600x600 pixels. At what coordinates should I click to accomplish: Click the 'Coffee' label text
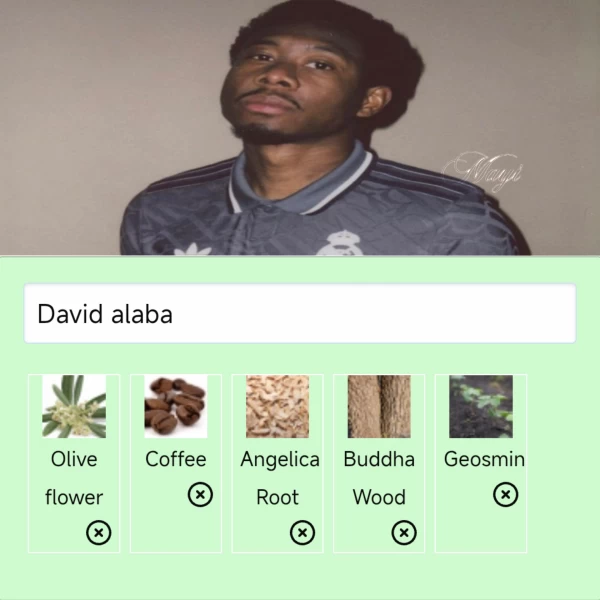tap(176, 459)
